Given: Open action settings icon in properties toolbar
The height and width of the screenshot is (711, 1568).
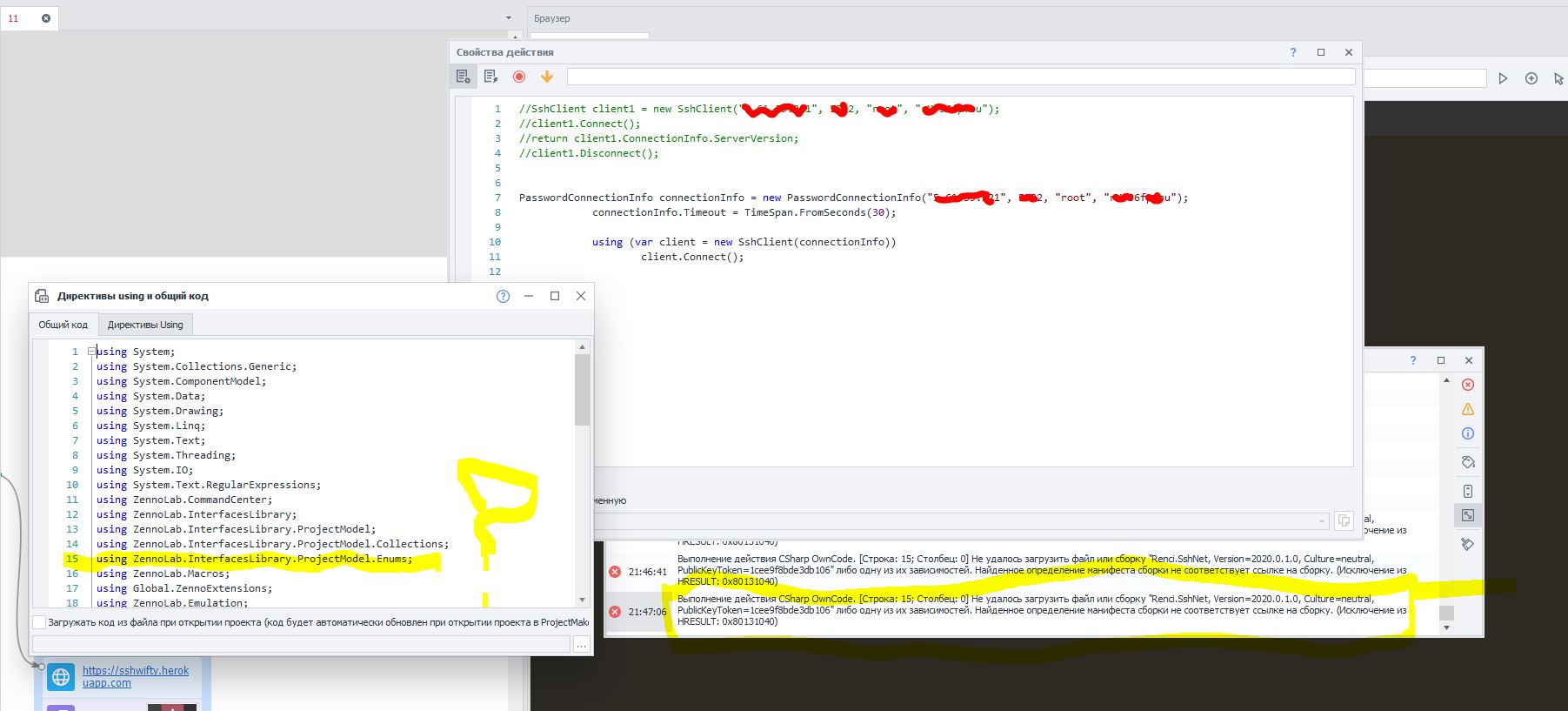Looking at the screenshot, I should pyautogui.click(x=464, y=77).
